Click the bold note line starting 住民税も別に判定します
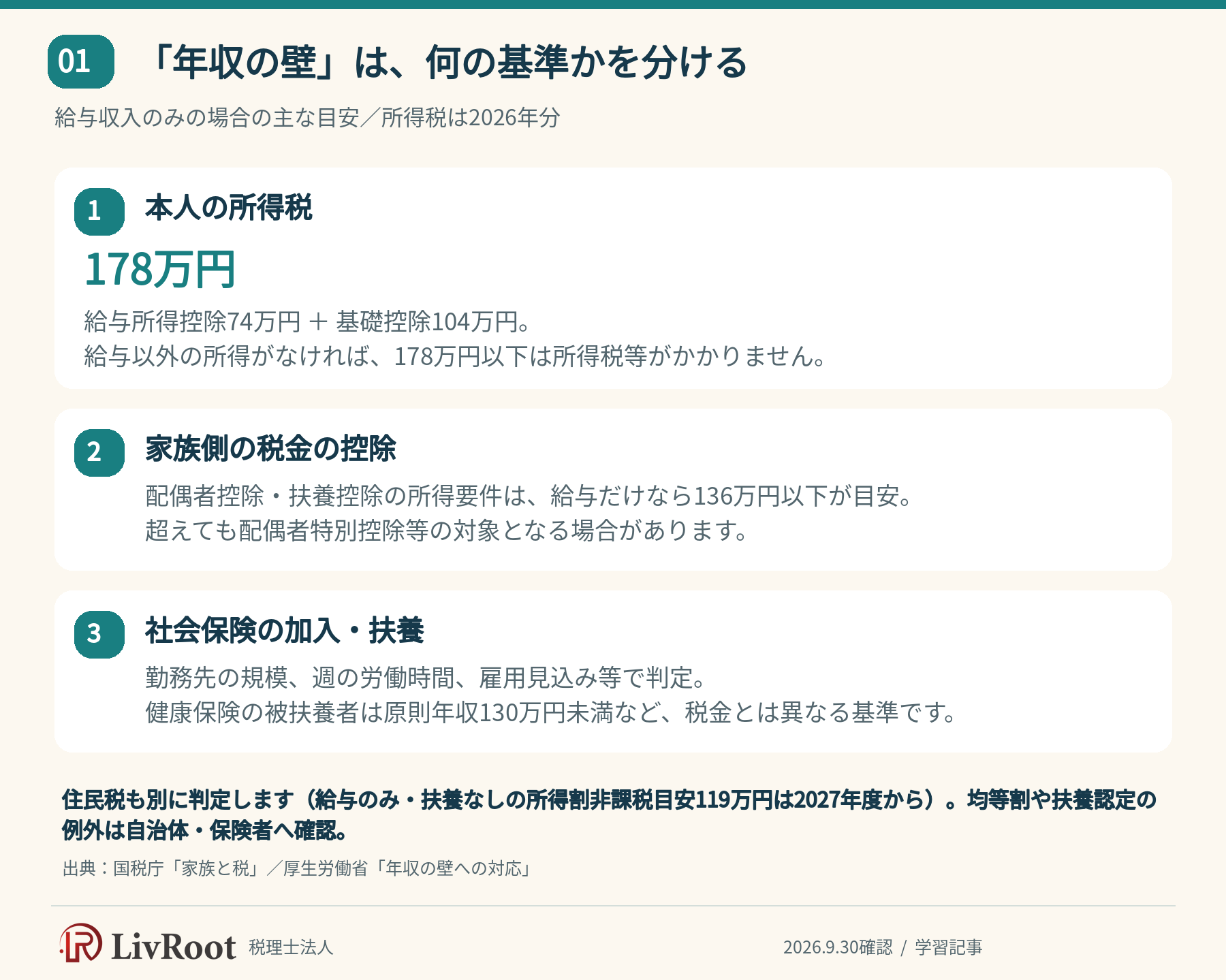Image resolution: width=1226 pixels, height=980 pixels. (x=610, y=800)
